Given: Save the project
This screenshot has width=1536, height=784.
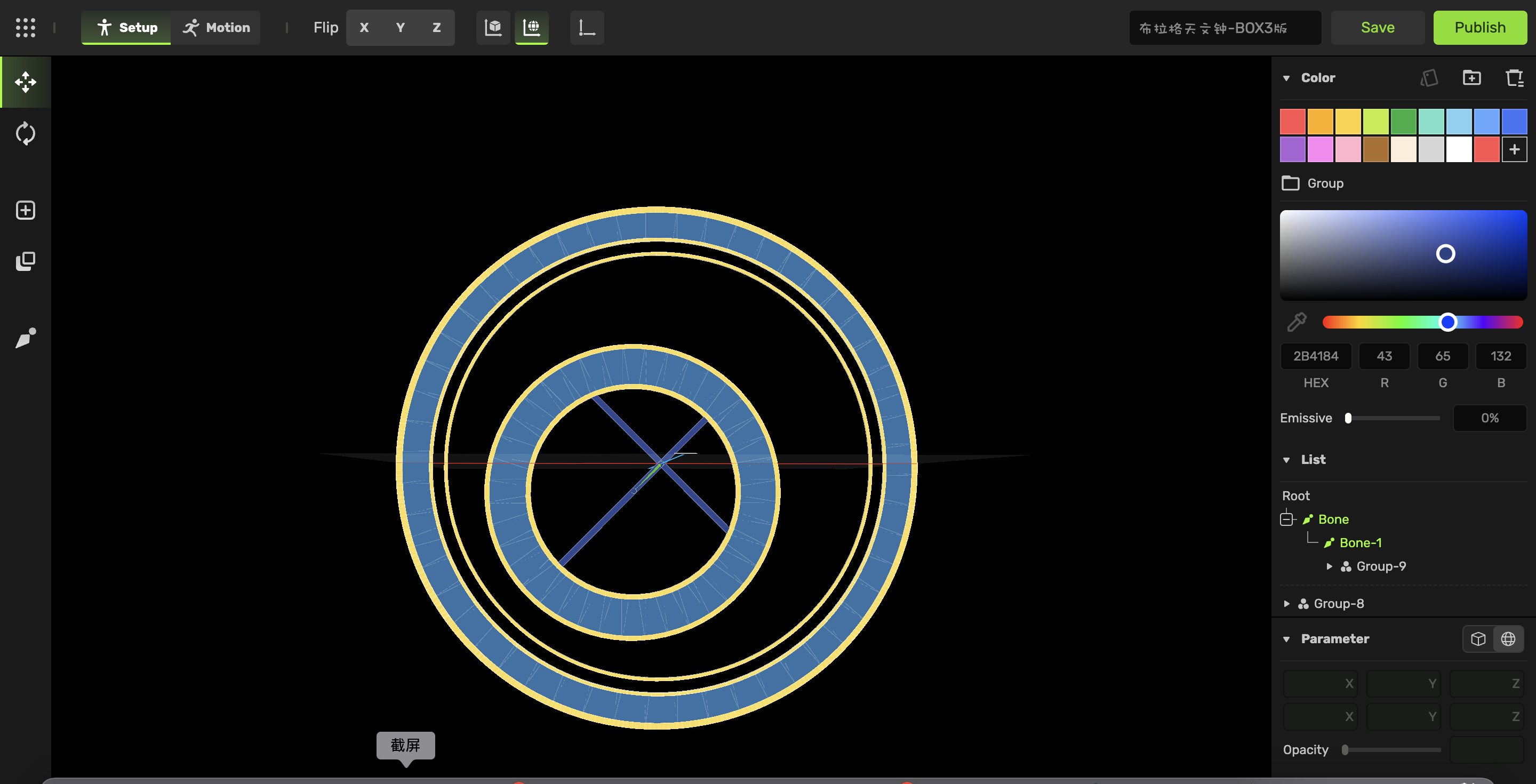Looking at the screenshot, I should [x=1378, y=27].
